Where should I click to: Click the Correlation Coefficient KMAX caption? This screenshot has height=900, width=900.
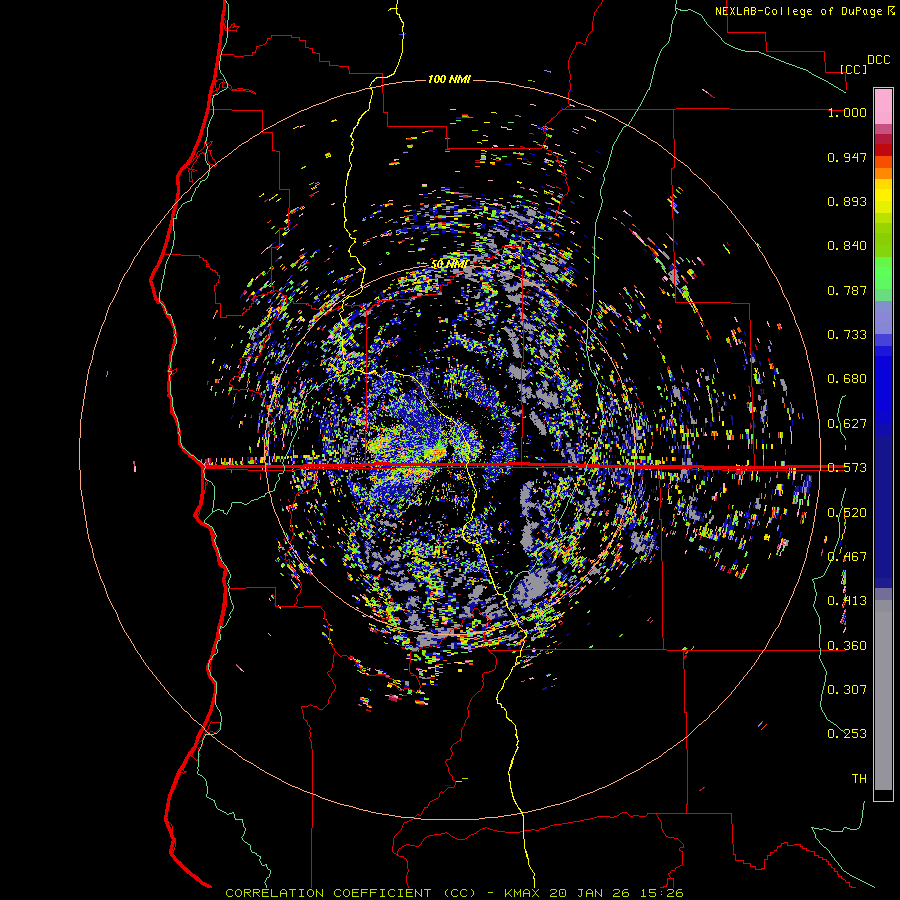tap(454, 893)
